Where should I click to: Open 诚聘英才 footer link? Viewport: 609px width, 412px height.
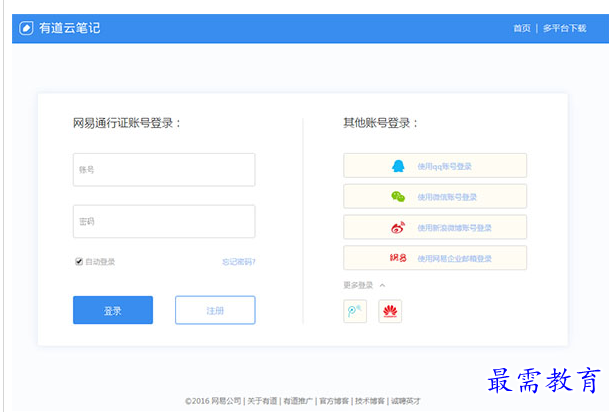click(x=405, y=401)
